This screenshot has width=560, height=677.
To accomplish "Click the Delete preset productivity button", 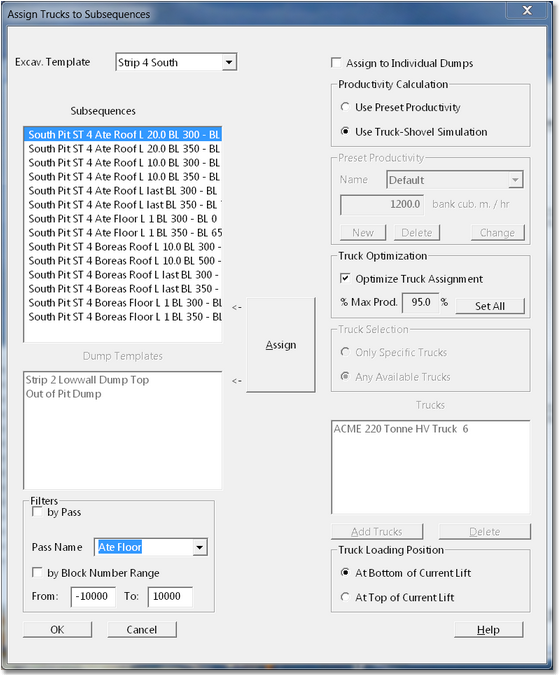I will (x=417, y=233).
